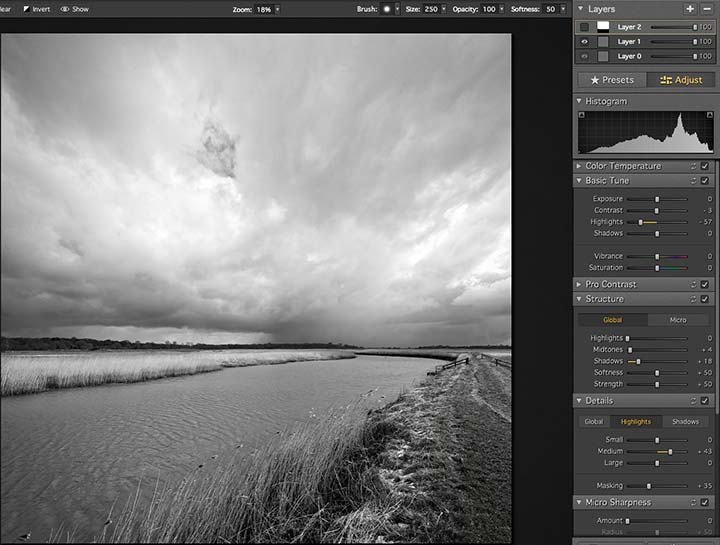Adjust Details Medium slider

click(657, 452)
